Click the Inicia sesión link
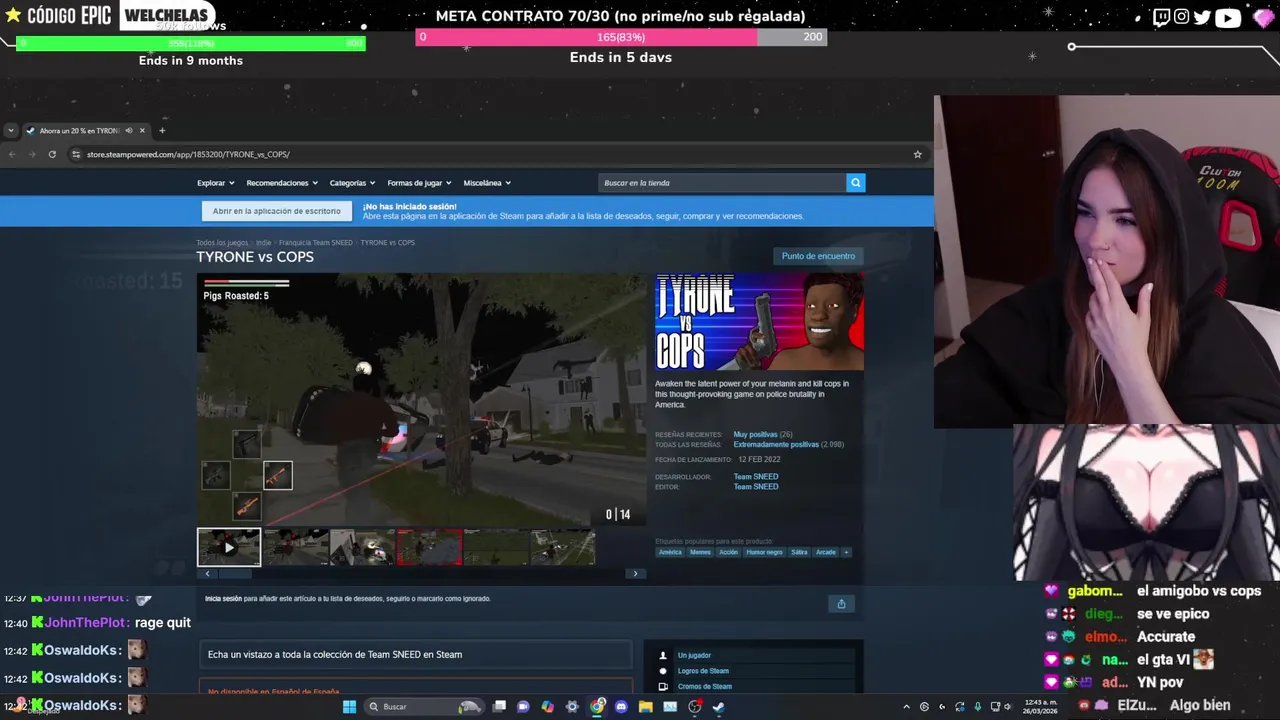The height and width of the screenshot is (720, 1280). (223, 598)
